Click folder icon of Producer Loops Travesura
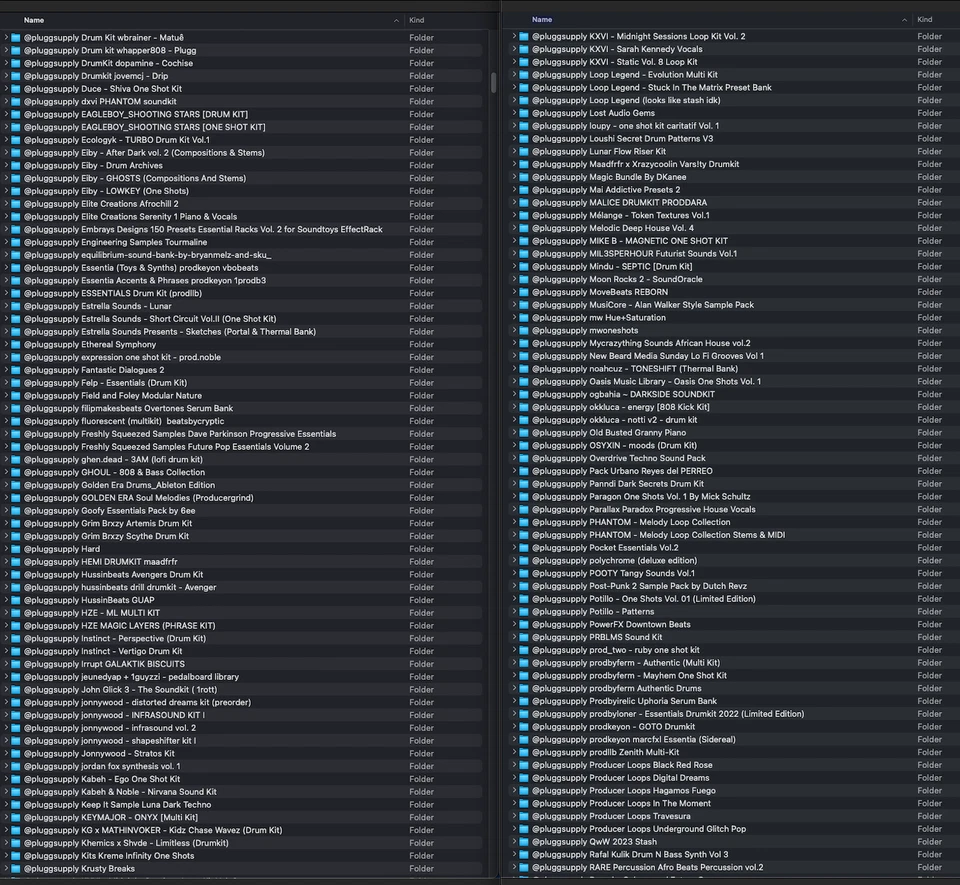 (524, 816)
